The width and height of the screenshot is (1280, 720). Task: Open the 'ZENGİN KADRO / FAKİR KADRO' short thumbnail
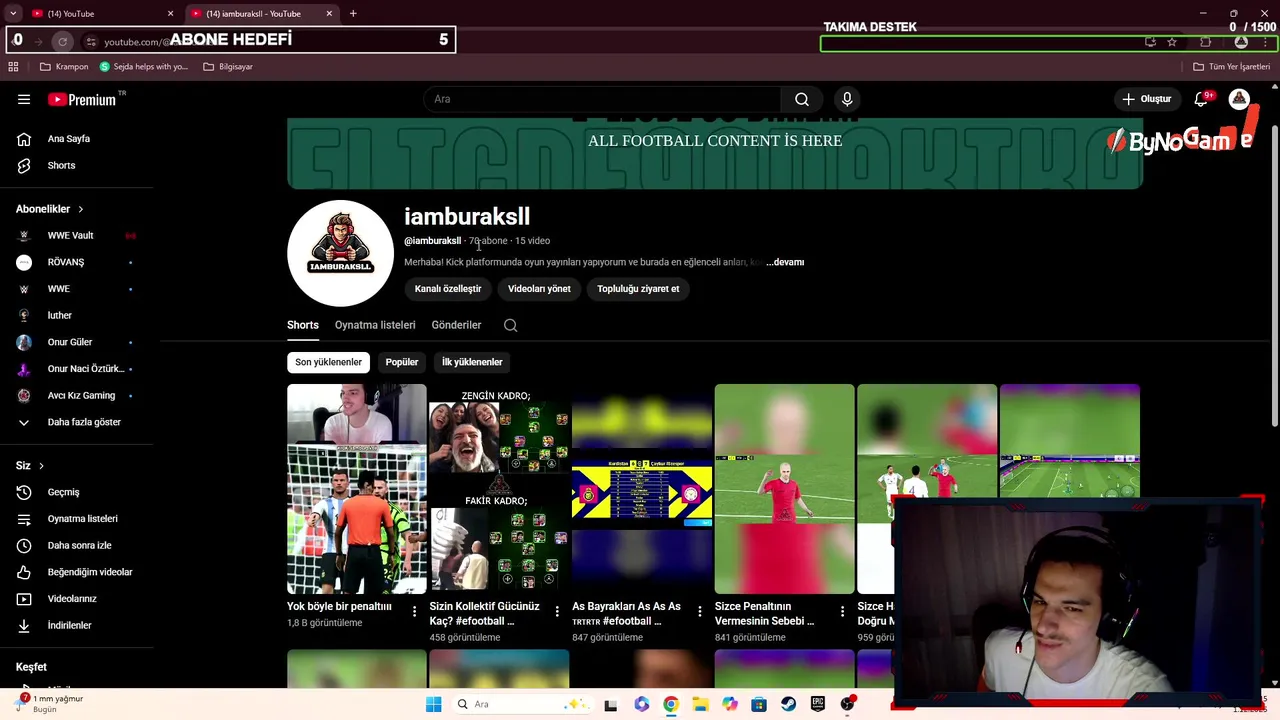pyautogui.click(x=499, y=489)
